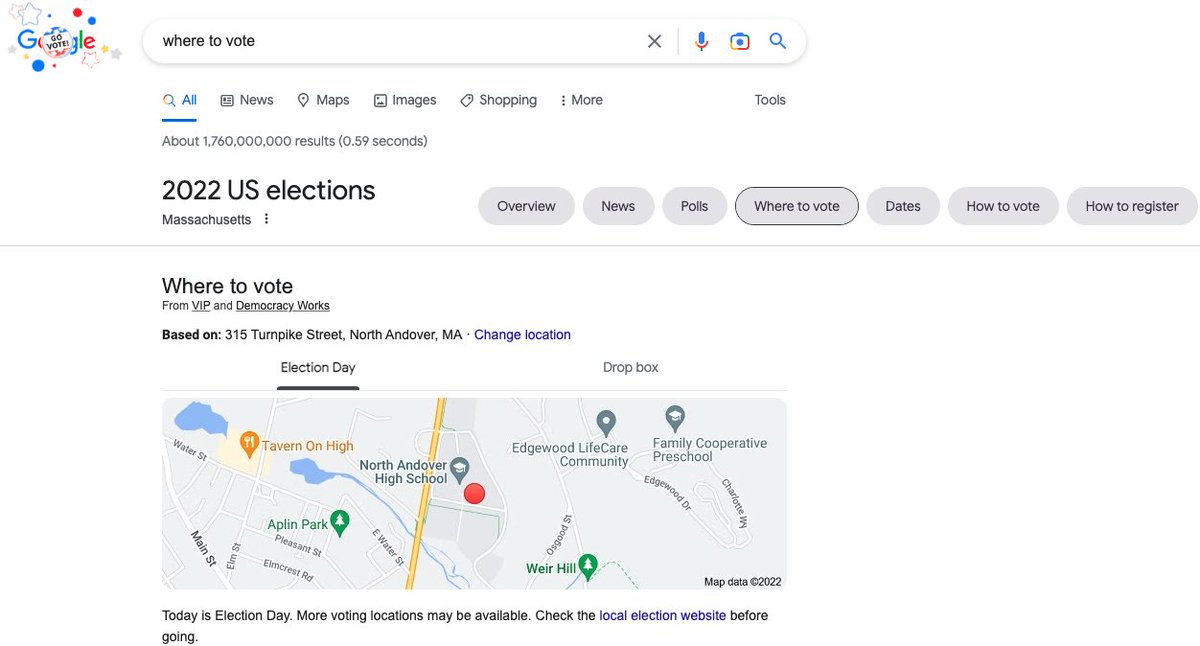Open the Democracy Works link

pyautogui.click(x=283, y=306)
